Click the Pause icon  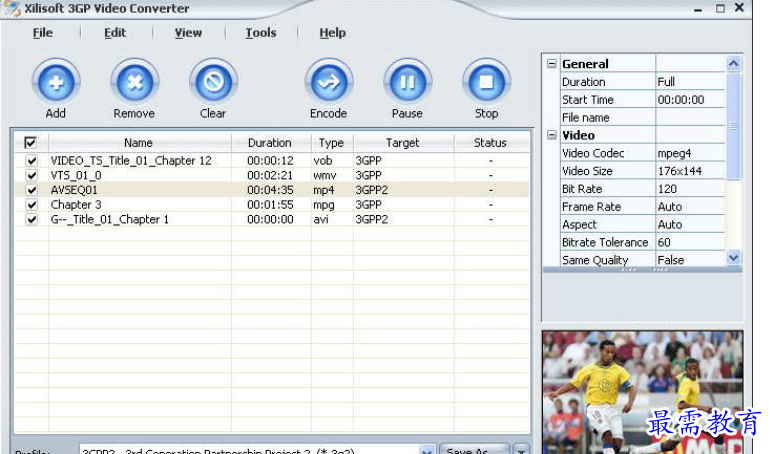408,82
